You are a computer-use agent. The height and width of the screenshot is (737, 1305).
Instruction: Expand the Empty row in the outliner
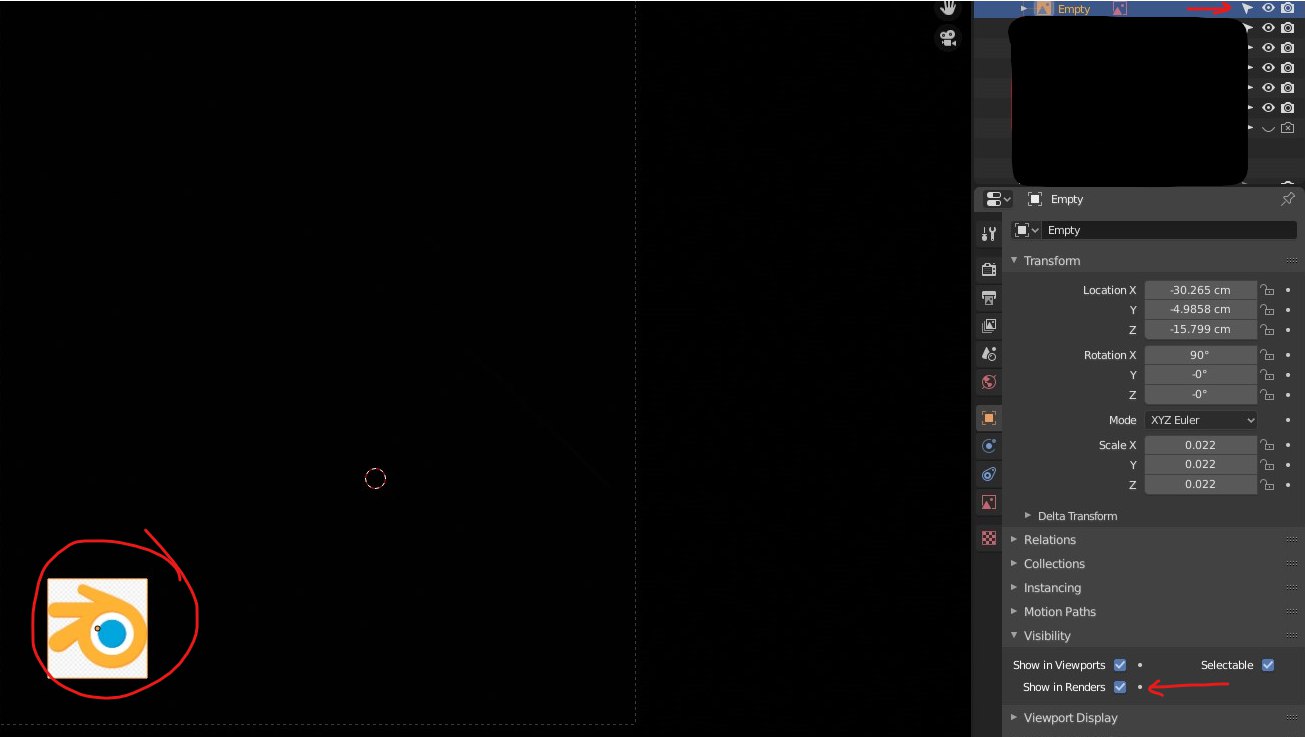[1024, 8]
